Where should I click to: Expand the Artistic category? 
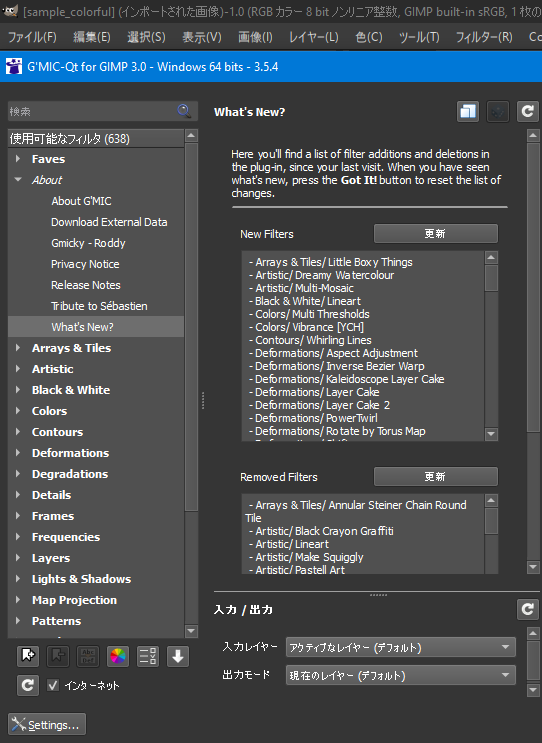pyautogui.click(x=18, y=369)
